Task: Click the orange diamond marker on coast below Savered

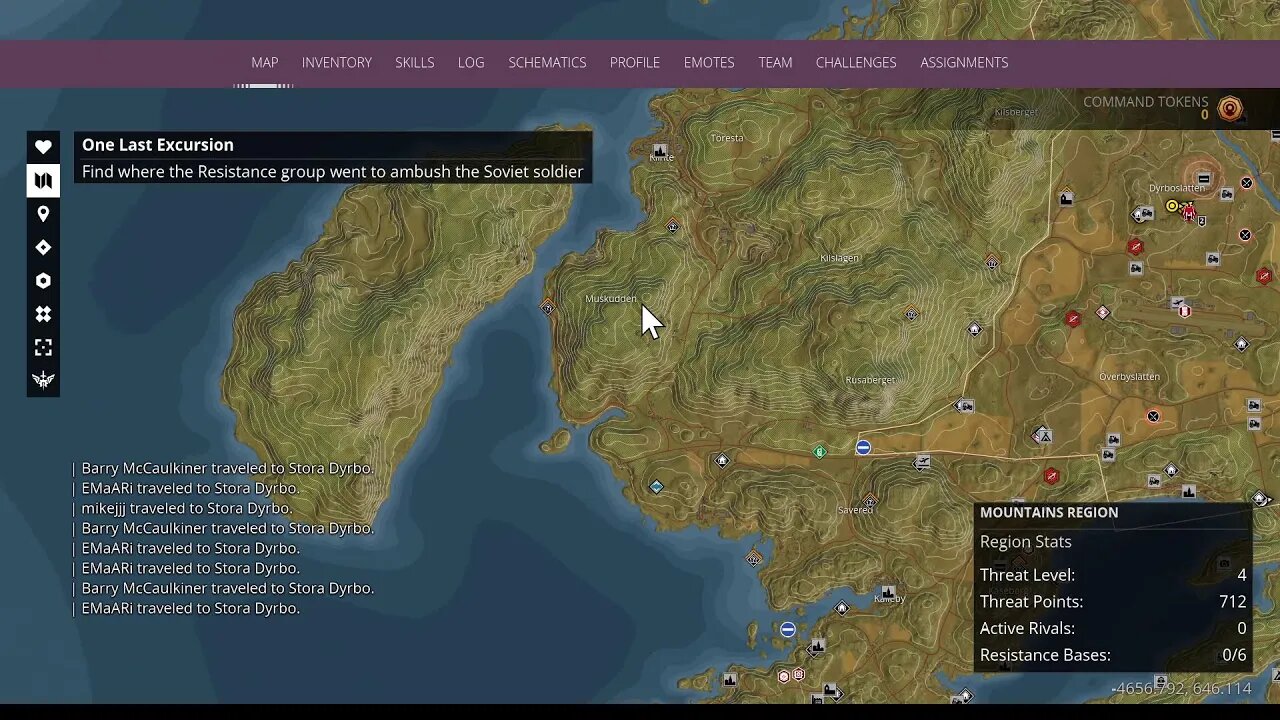Action: [x=754, y=558]
